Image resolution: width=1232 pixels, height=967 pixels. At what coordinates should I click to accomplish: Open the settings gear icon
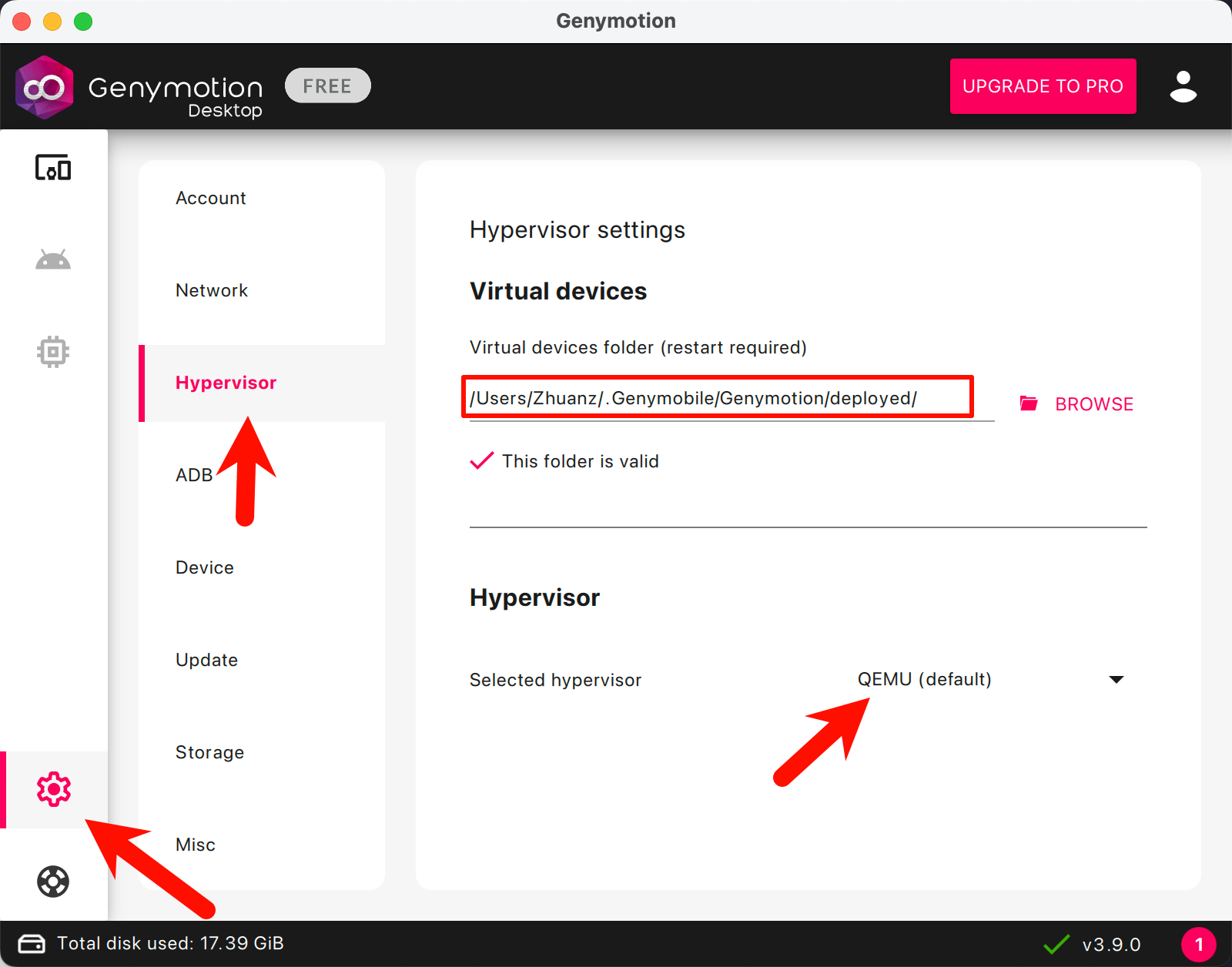click(53, 789)
